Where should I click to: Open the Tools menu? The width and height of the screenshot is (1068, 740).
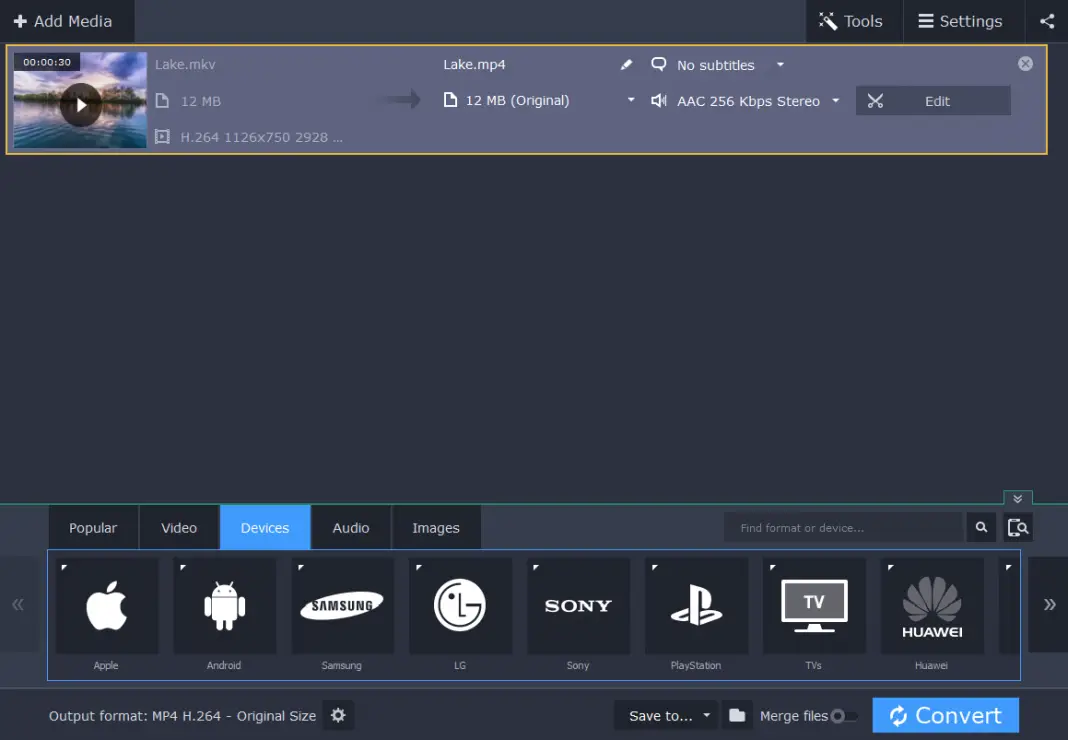[853, 21]
